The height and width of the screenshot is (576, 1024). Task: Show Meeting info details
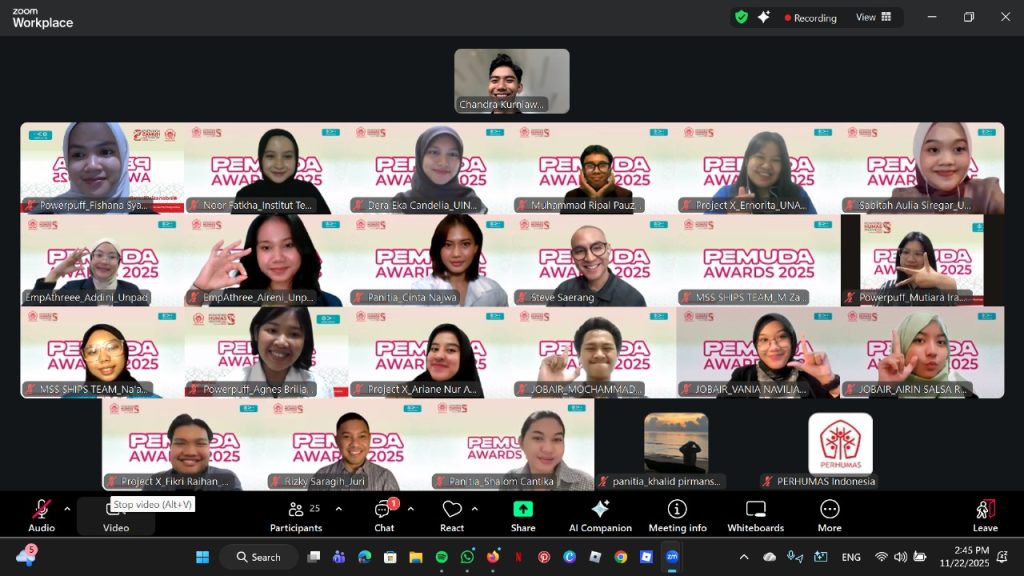(677, 514)
